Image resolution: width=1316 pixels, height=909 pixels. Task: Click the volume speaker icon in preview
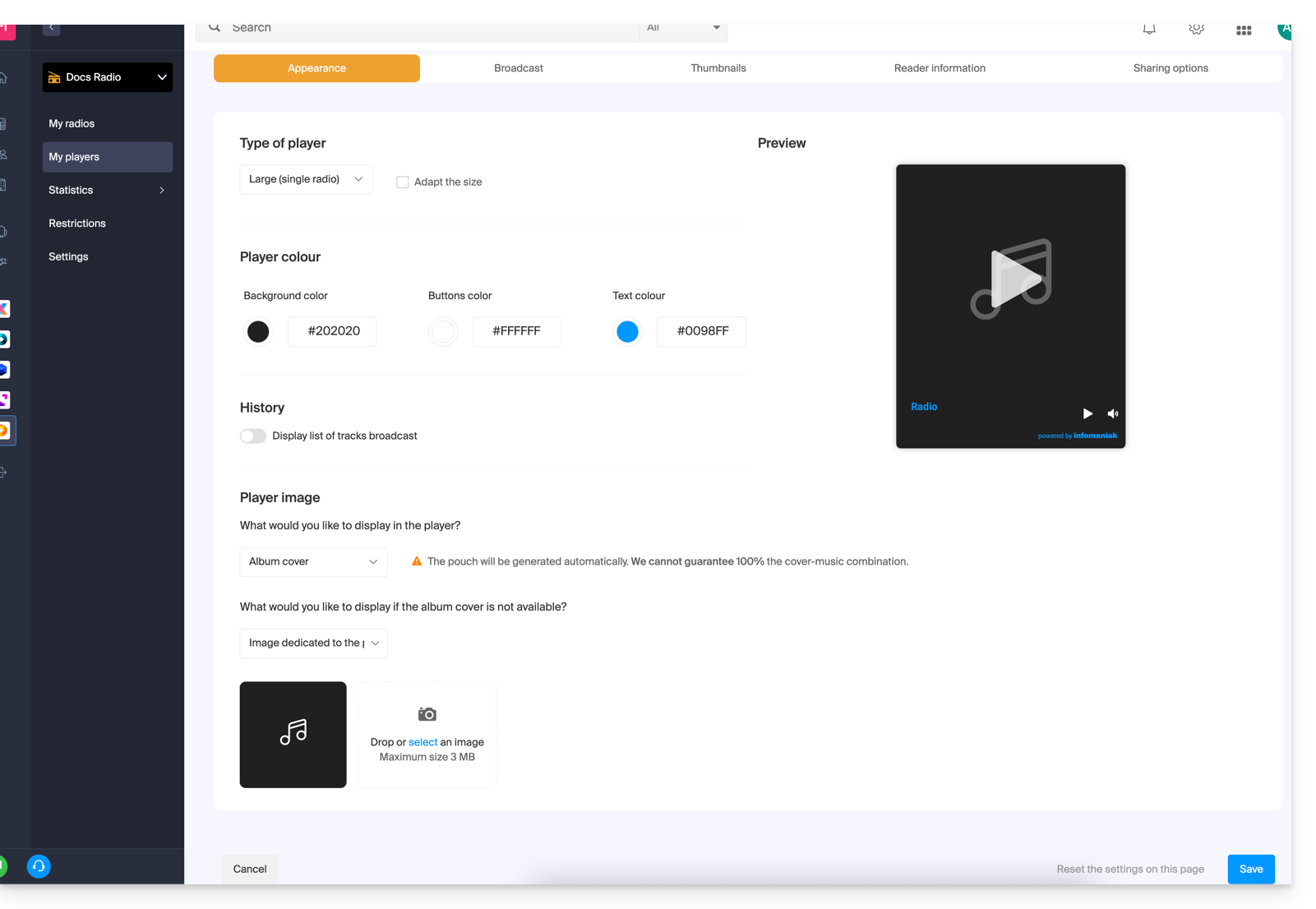pyautogui.click(x=1112, y=413)
